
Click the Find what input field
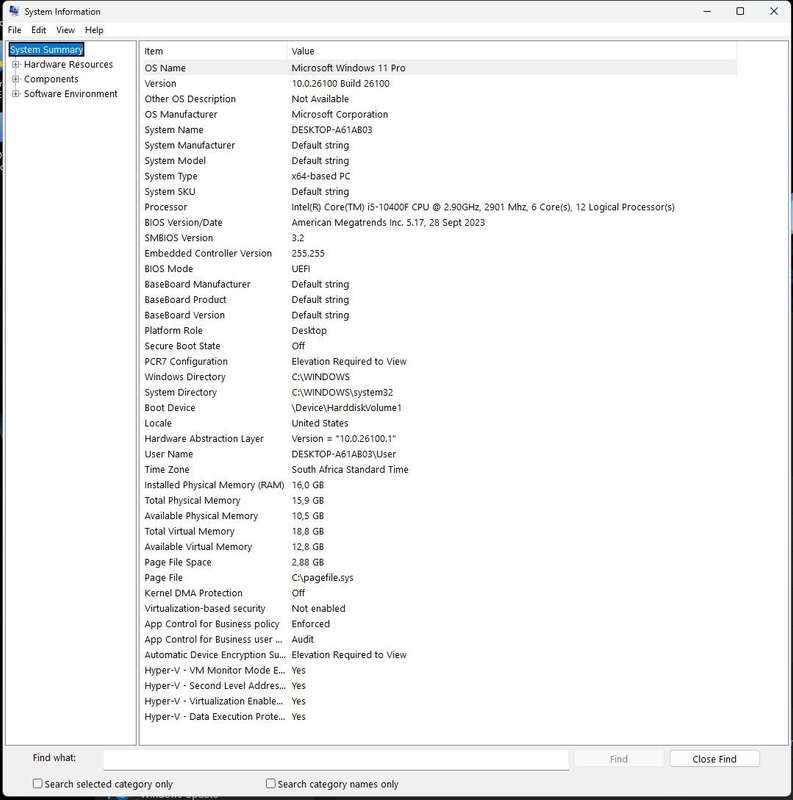coord(336,759)
